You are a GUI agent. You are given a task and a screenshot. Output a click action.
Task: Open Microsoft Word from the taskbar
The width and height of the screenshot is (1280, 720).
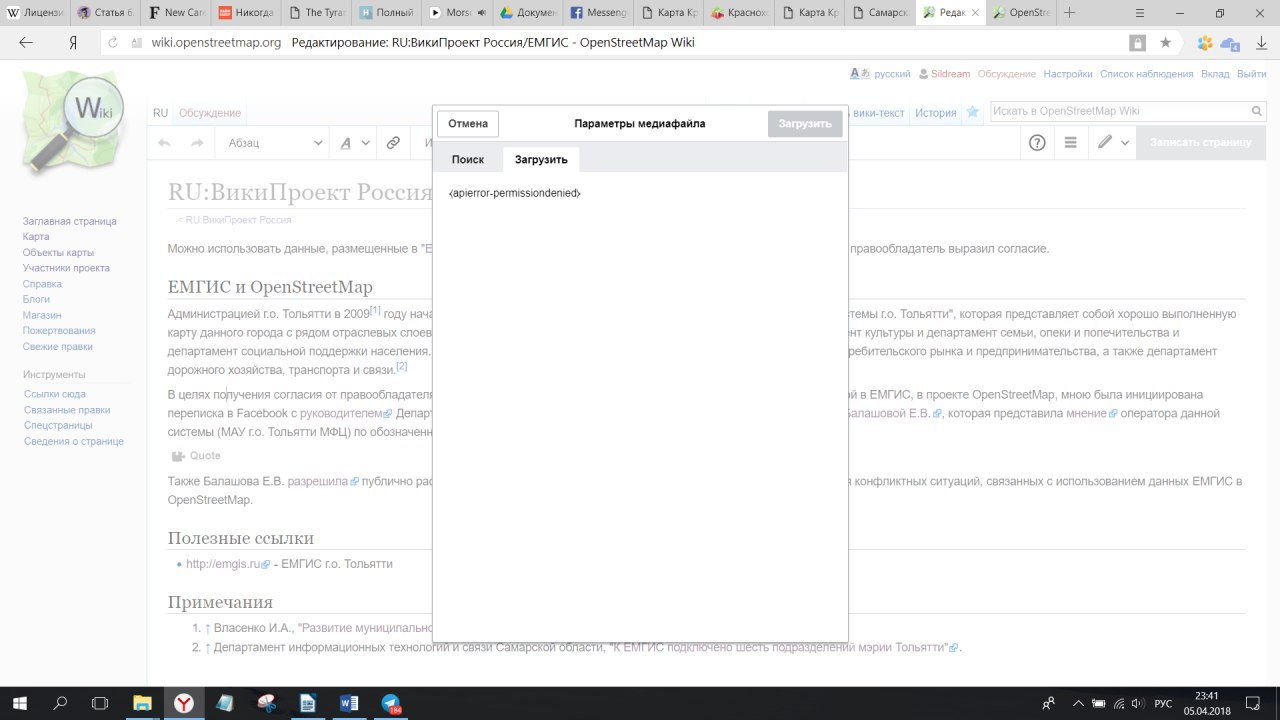tap(349, 703)
